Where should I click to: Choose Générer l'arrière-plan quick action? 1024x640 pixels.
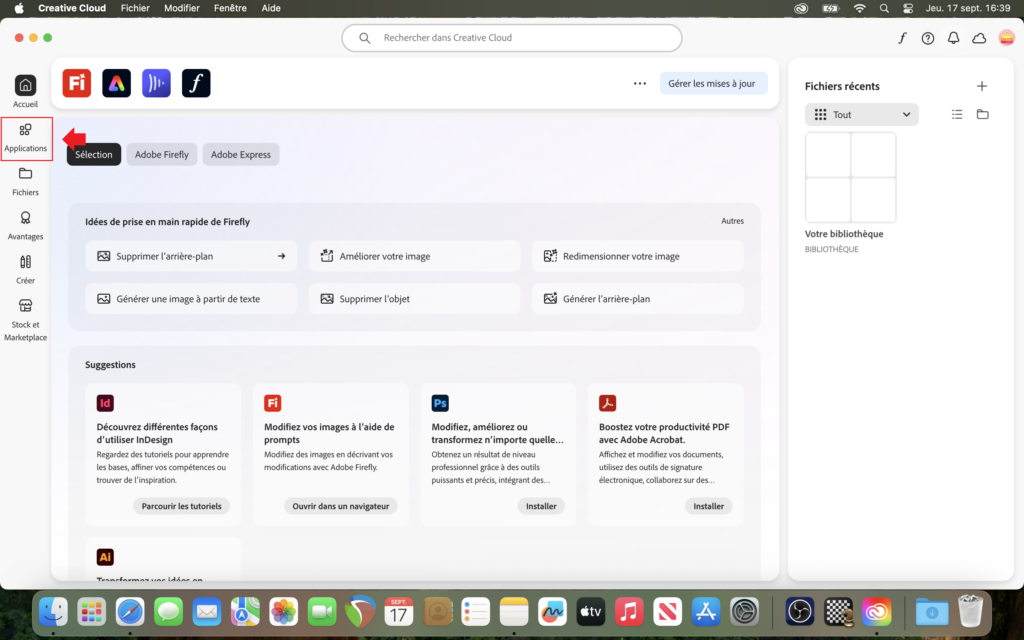click(x=637, y=298)
